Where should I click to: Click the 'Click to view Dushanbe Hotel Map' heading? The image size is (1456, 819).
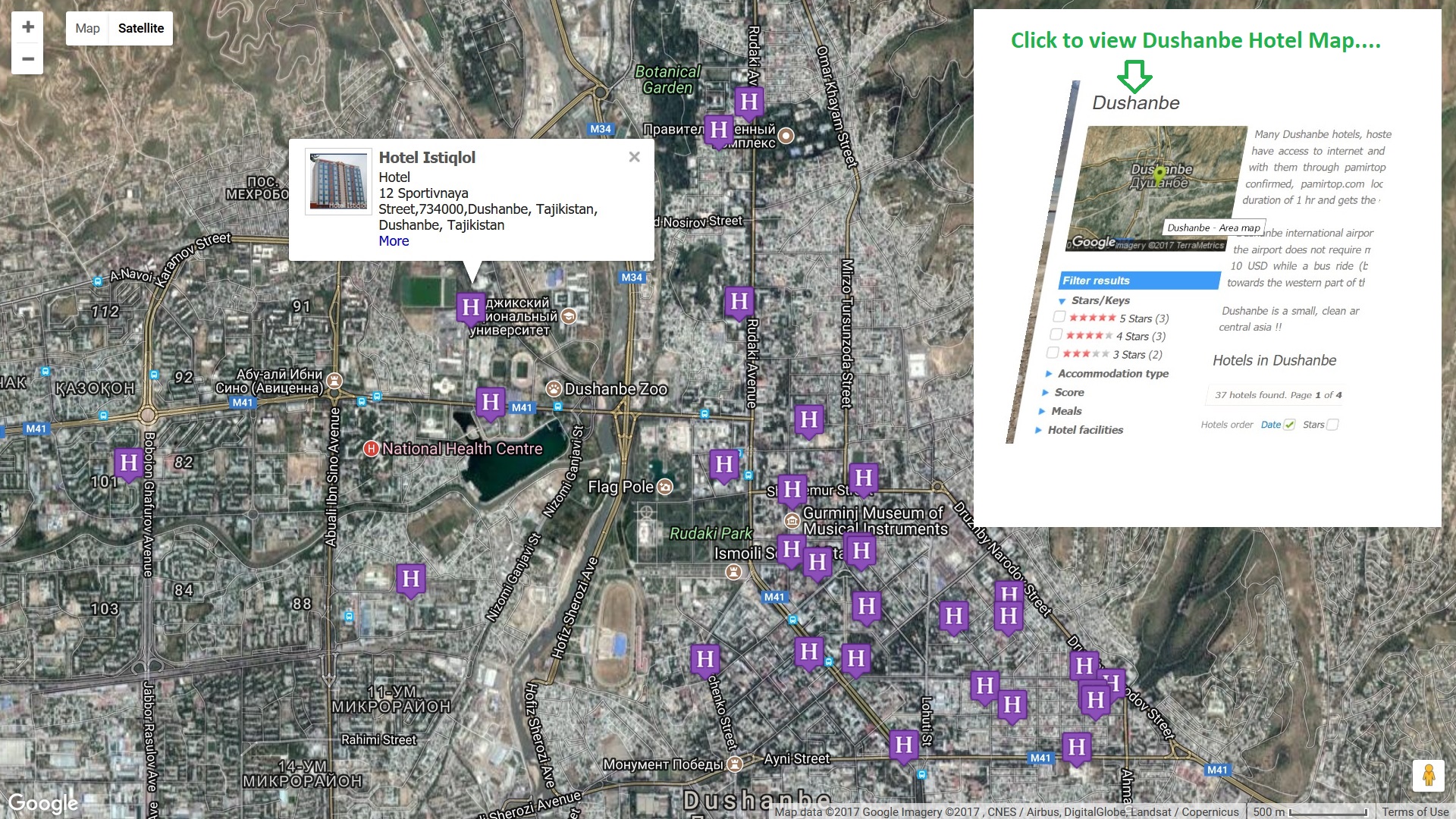[1196, 40]
